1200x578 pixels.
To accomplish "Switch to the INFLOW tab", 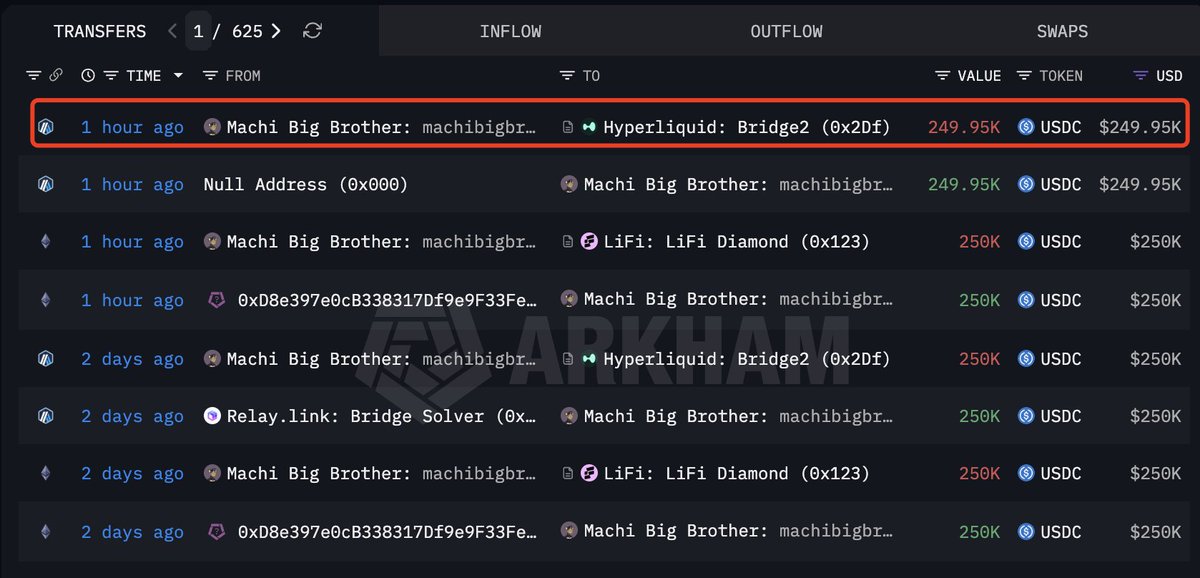I will coord(510,31).
